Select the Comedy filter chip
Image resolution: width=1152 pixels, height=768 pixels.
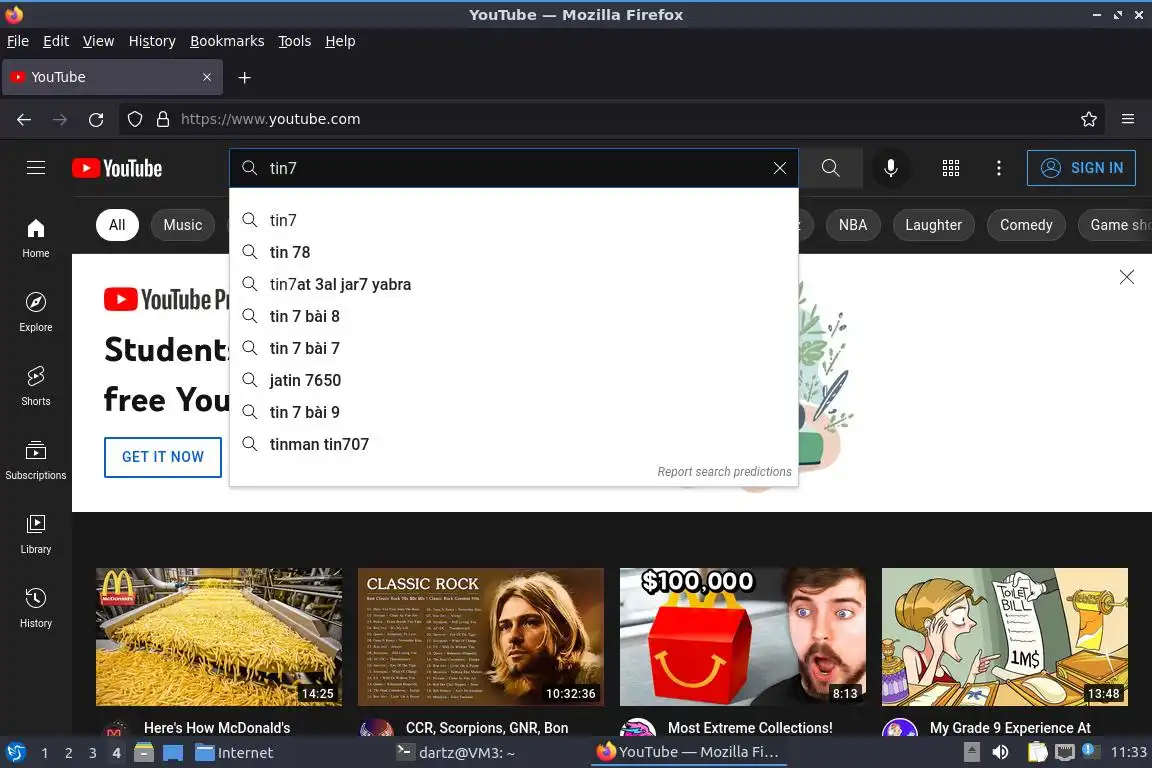coord(1026,225)
